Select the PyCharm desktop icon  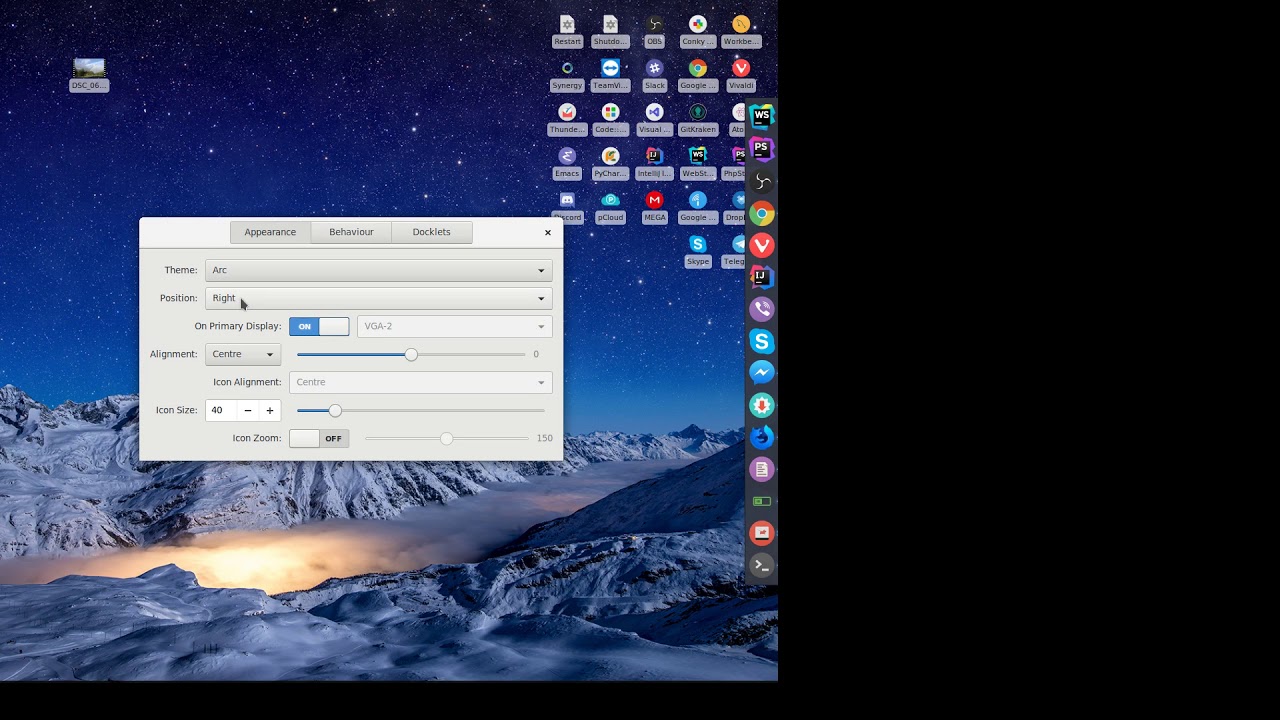tap(610, 163)
